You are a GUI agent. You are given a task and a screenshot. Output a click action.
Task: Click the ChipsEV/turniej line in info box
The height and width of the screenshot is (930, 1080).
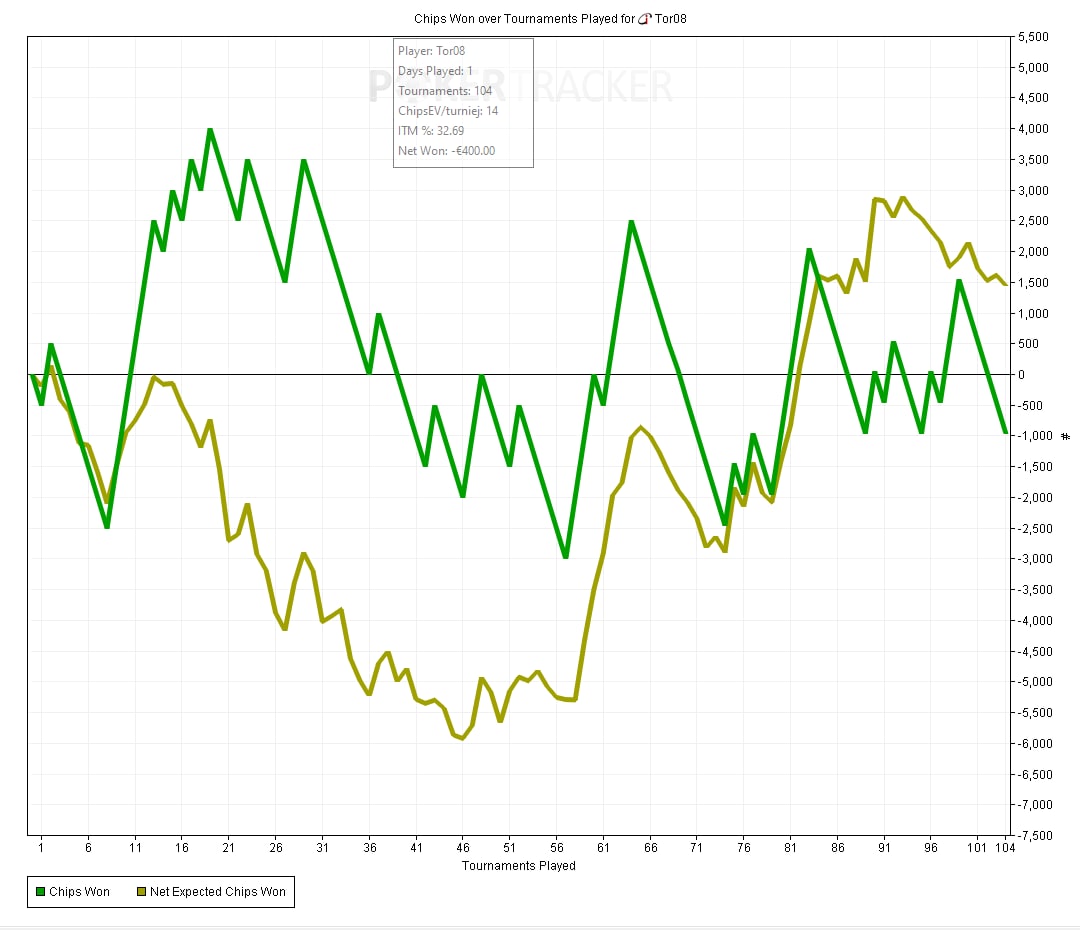coord(448,111)
